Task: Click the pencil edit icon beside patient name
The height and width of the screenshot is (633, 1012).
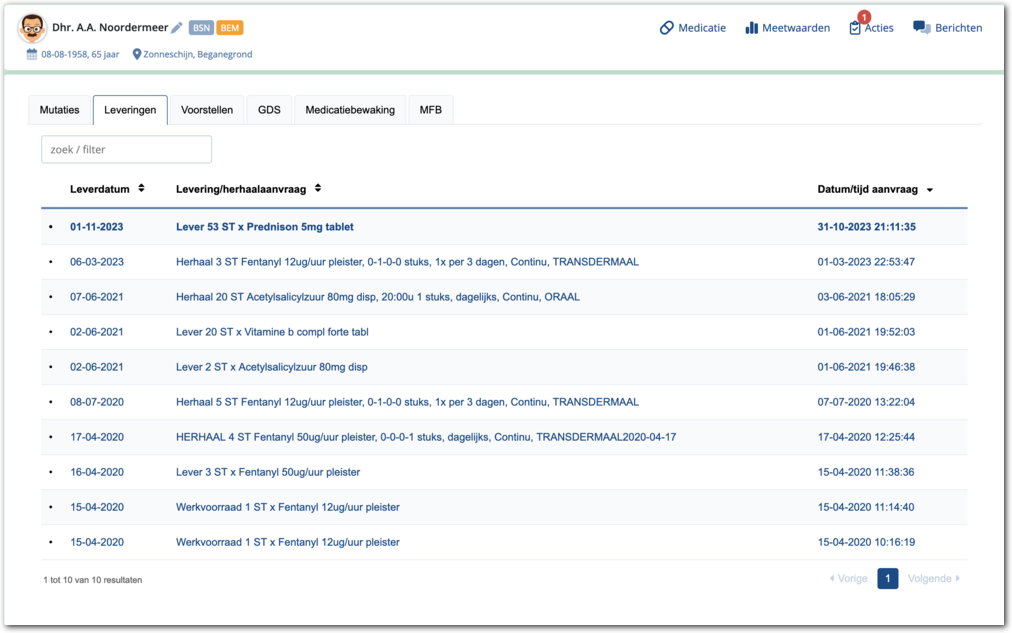Action: coord(177,28)
